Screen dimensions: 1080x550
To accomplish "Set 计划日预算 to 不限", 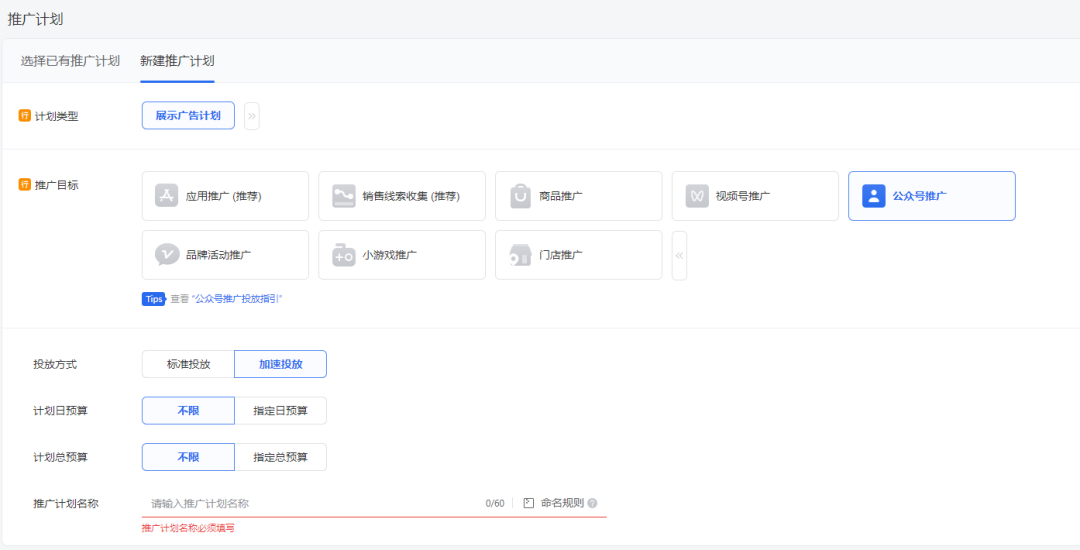I will tap(188, 411).
